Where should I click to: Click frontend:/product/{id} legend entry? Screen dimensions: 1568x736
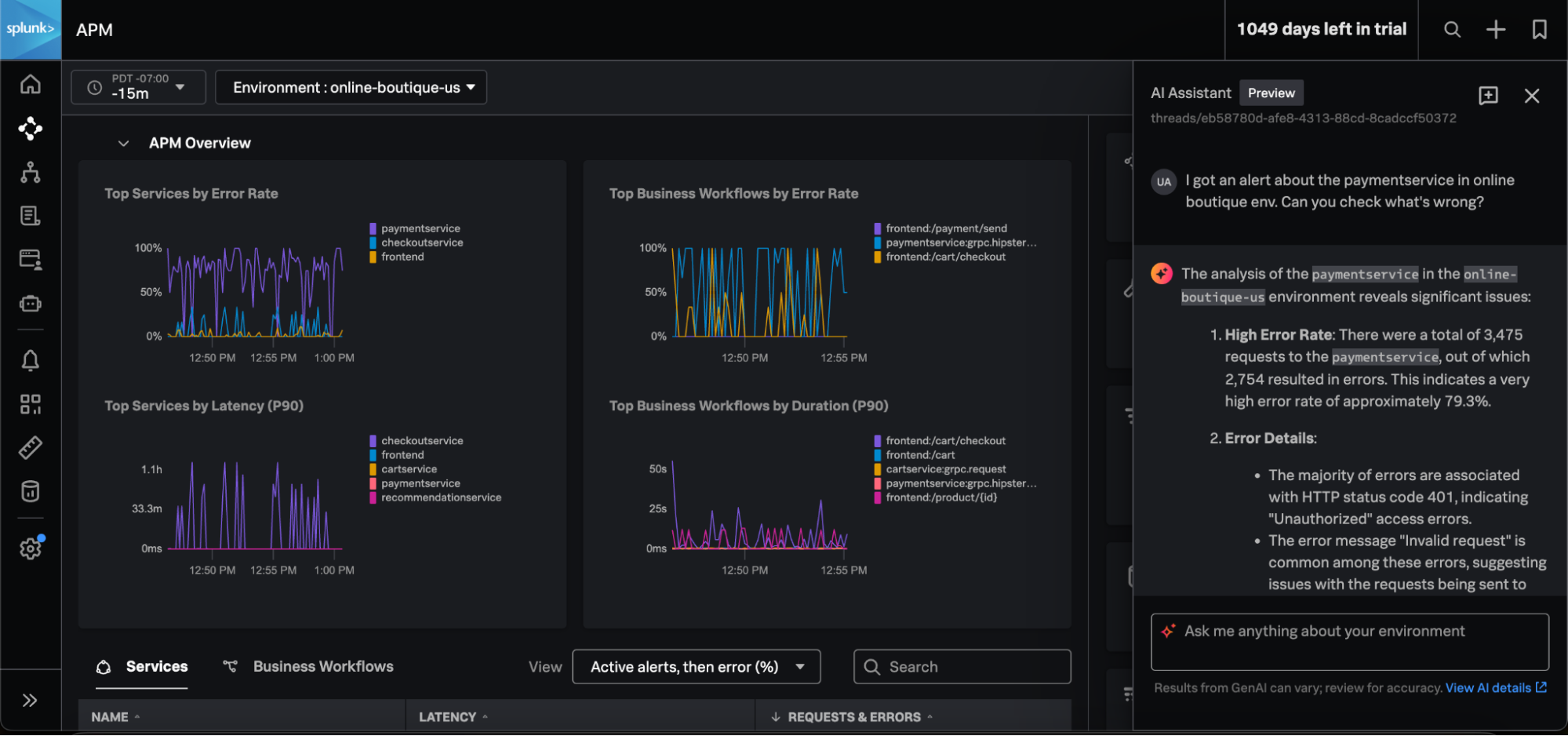coord(941,497)
